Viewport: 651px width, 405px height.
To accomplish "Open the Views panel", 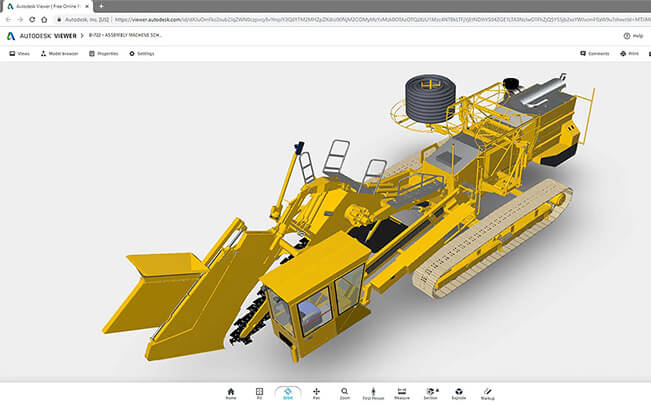I will coord(20,54).
